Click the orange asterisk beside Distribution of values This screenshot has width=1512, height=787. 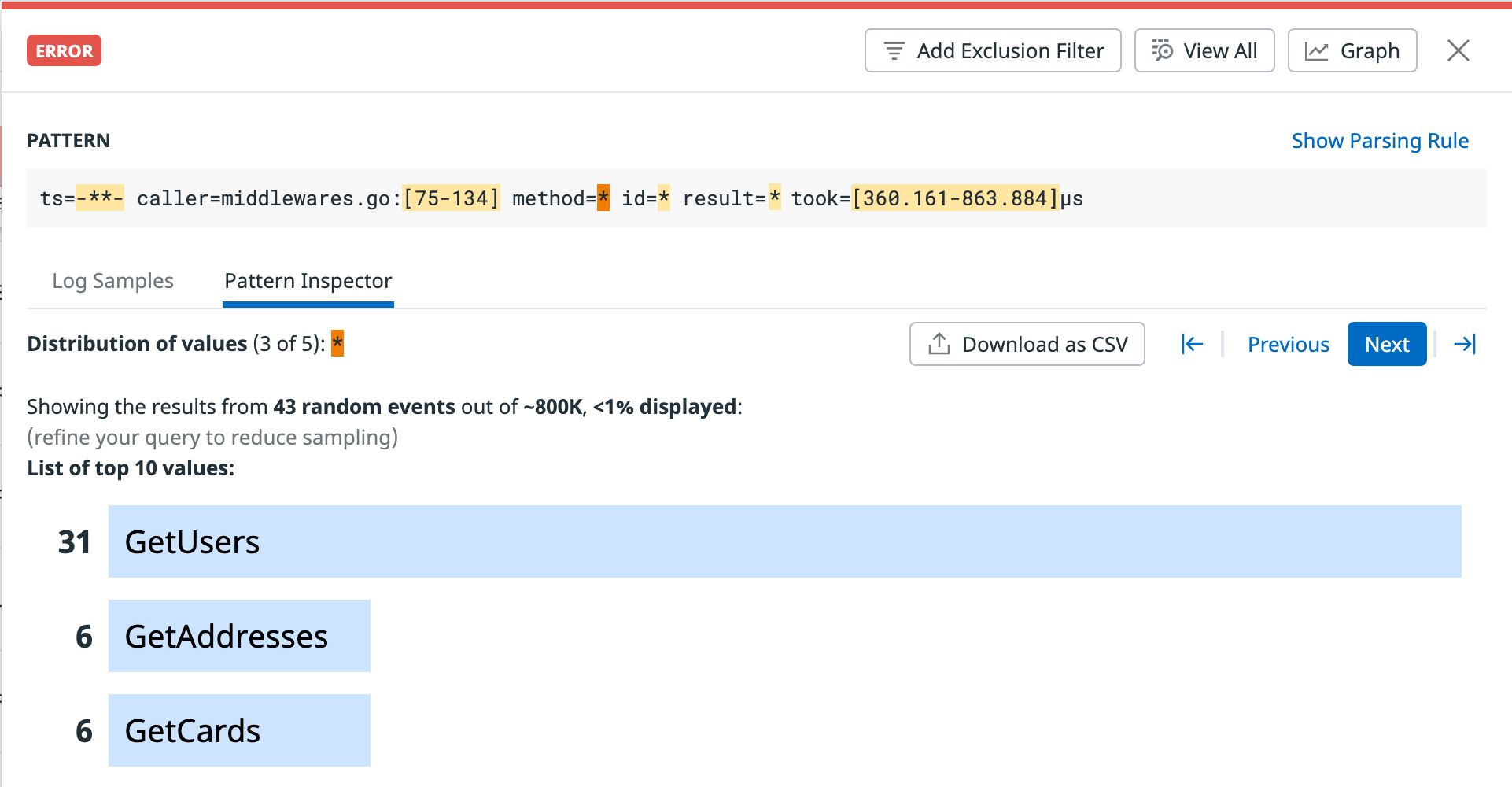[x=337, y=343]
